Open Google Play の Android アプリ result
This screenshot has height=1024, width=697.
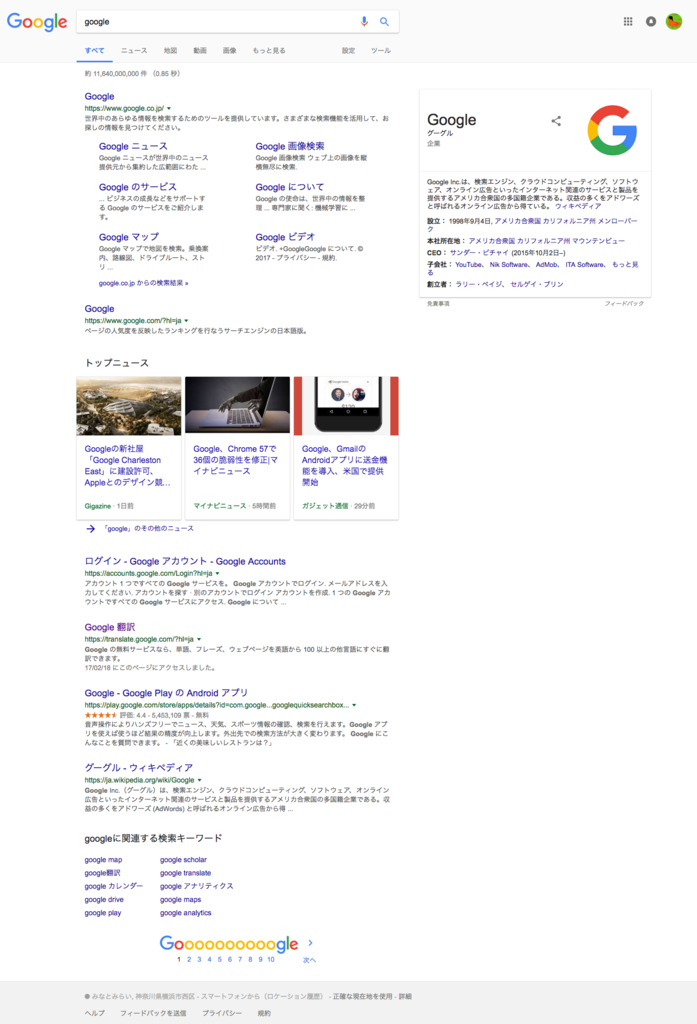tap(166, 694)
